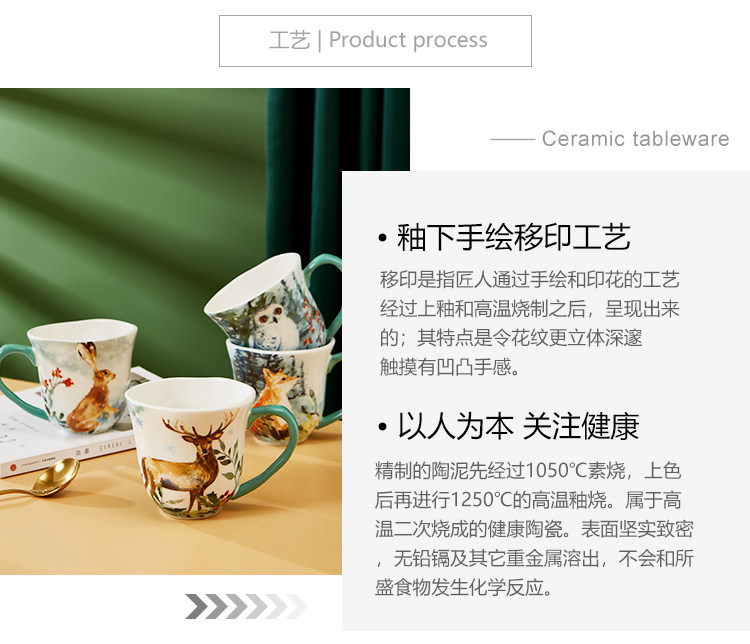Viewport: 750px width, 644px height.
Task: Click the owl mug on top
Action: click(x=273, y=301)
